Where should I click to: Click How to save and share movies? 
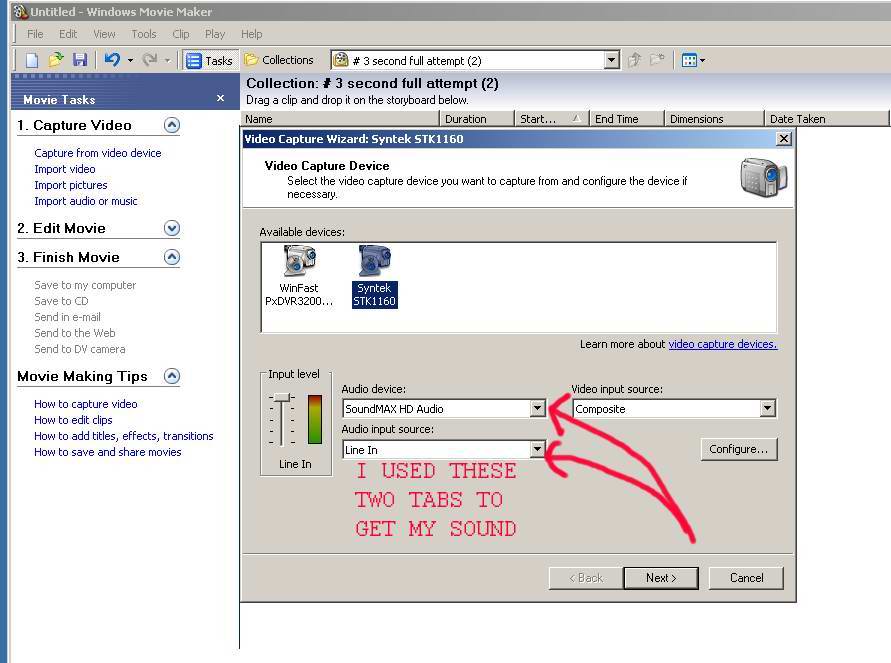pos(107,452)
